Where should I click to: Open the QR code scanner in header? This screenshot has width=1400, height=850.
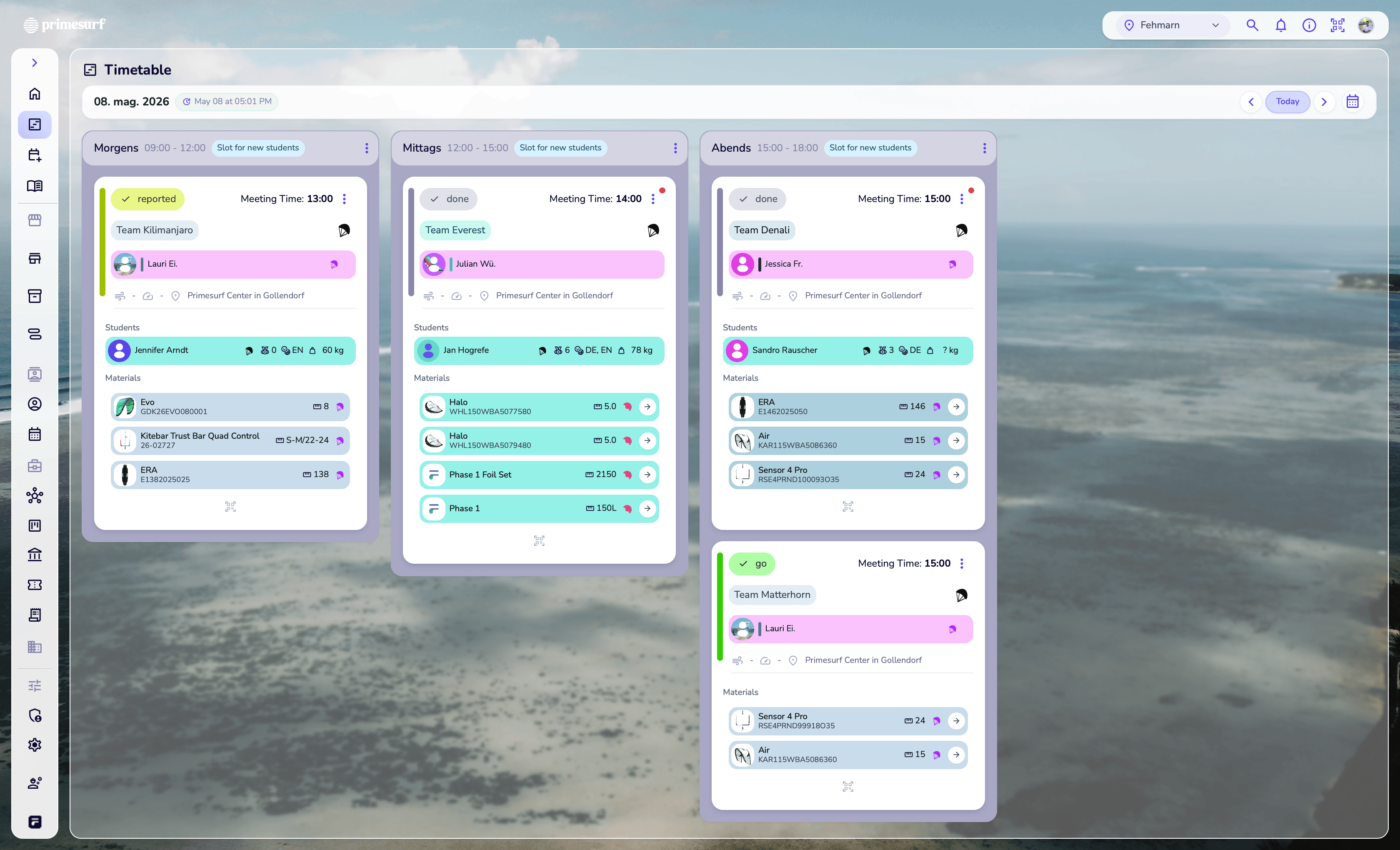[x=1337, y=25]
